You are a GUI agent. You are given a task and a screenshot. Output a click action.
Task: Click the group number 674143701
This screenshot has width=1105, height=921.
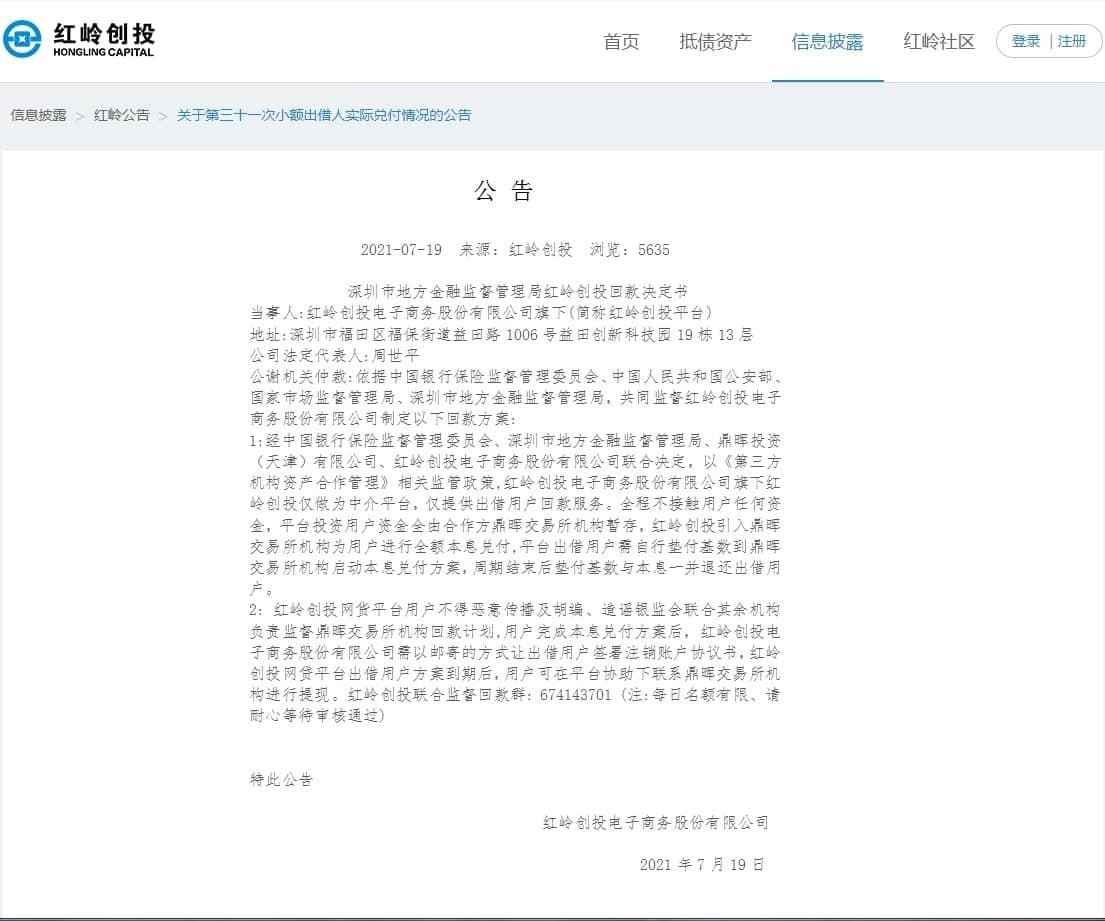[576, 695]
